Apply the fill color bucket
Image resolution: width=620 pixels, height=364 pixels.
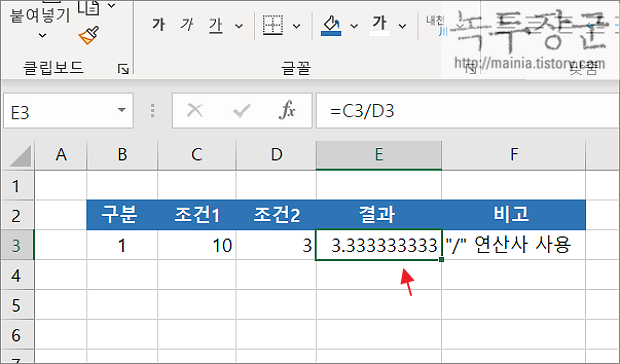click(331, 25)
